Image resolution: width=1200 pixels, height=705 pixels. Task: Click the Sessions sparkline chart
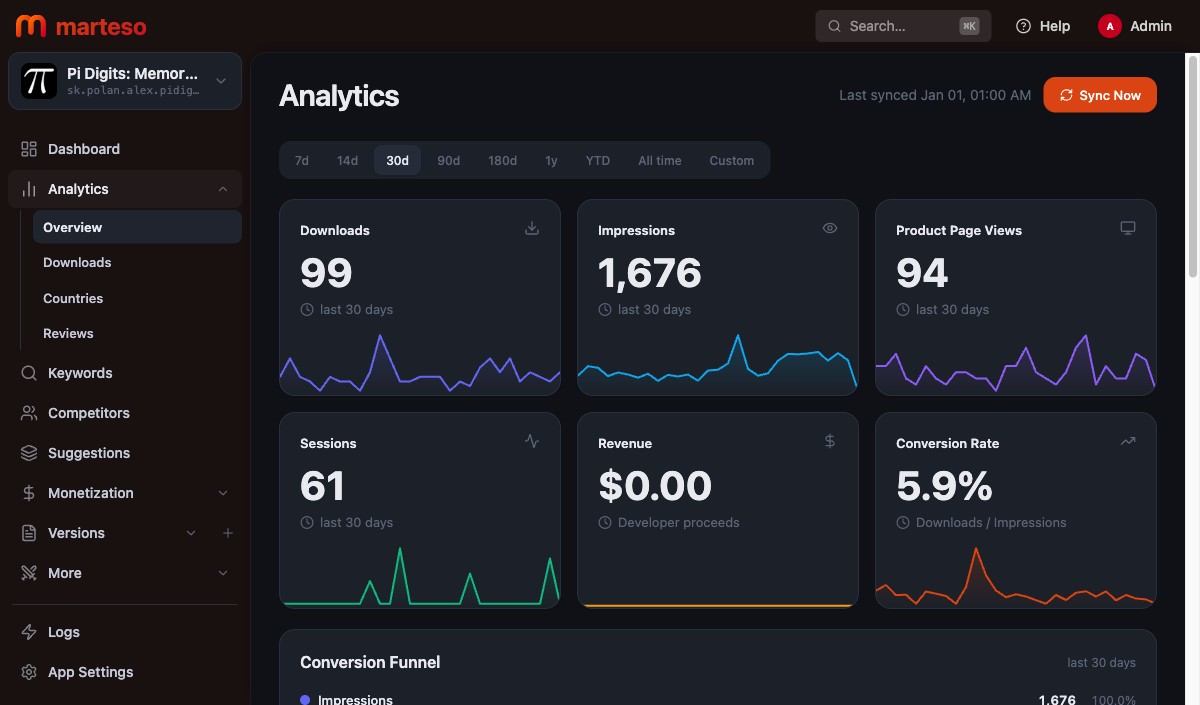click(x=420, y=576)
